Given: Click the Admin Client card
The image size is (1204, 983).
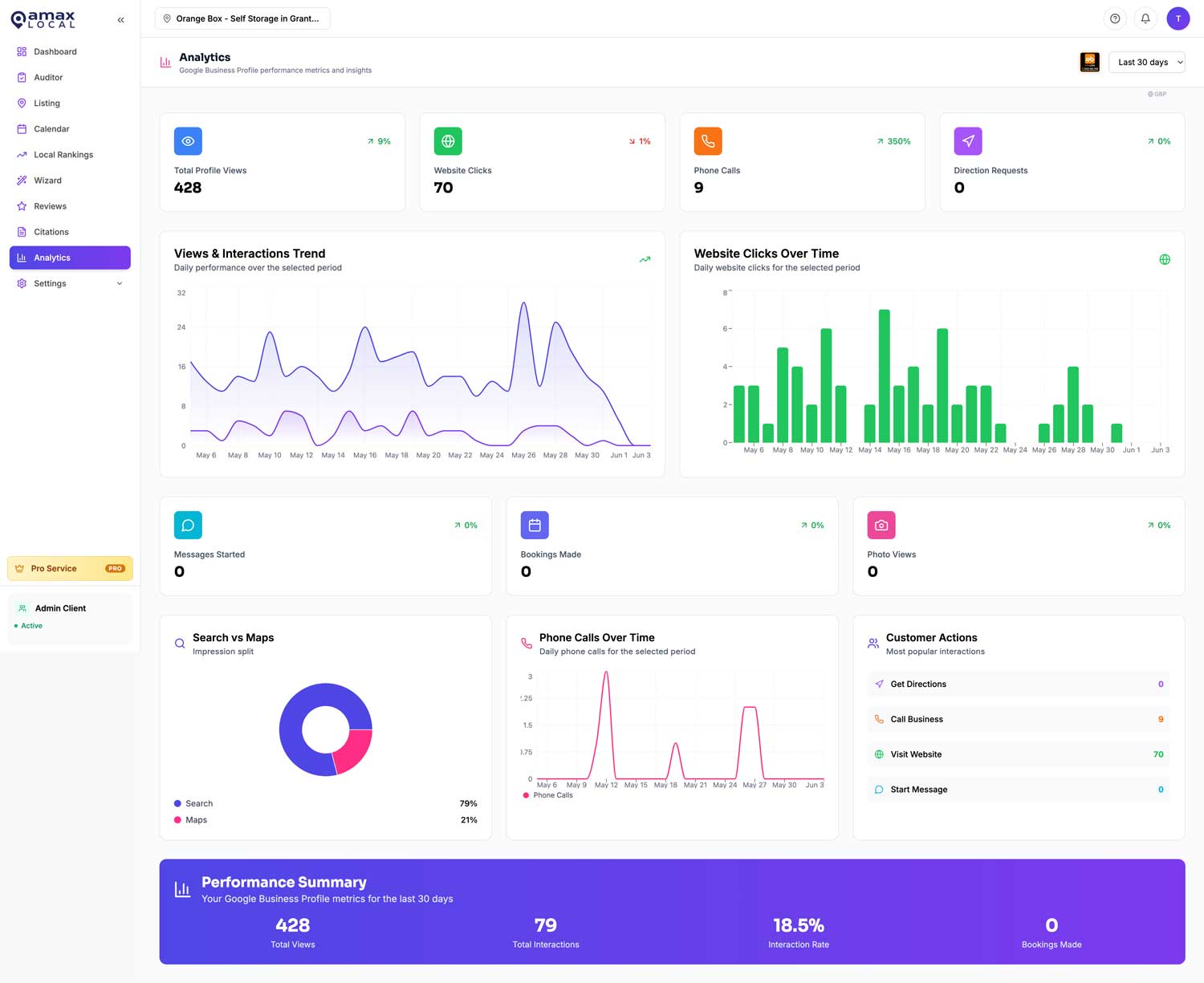Looking at the screenshot, I should [70, 619].
